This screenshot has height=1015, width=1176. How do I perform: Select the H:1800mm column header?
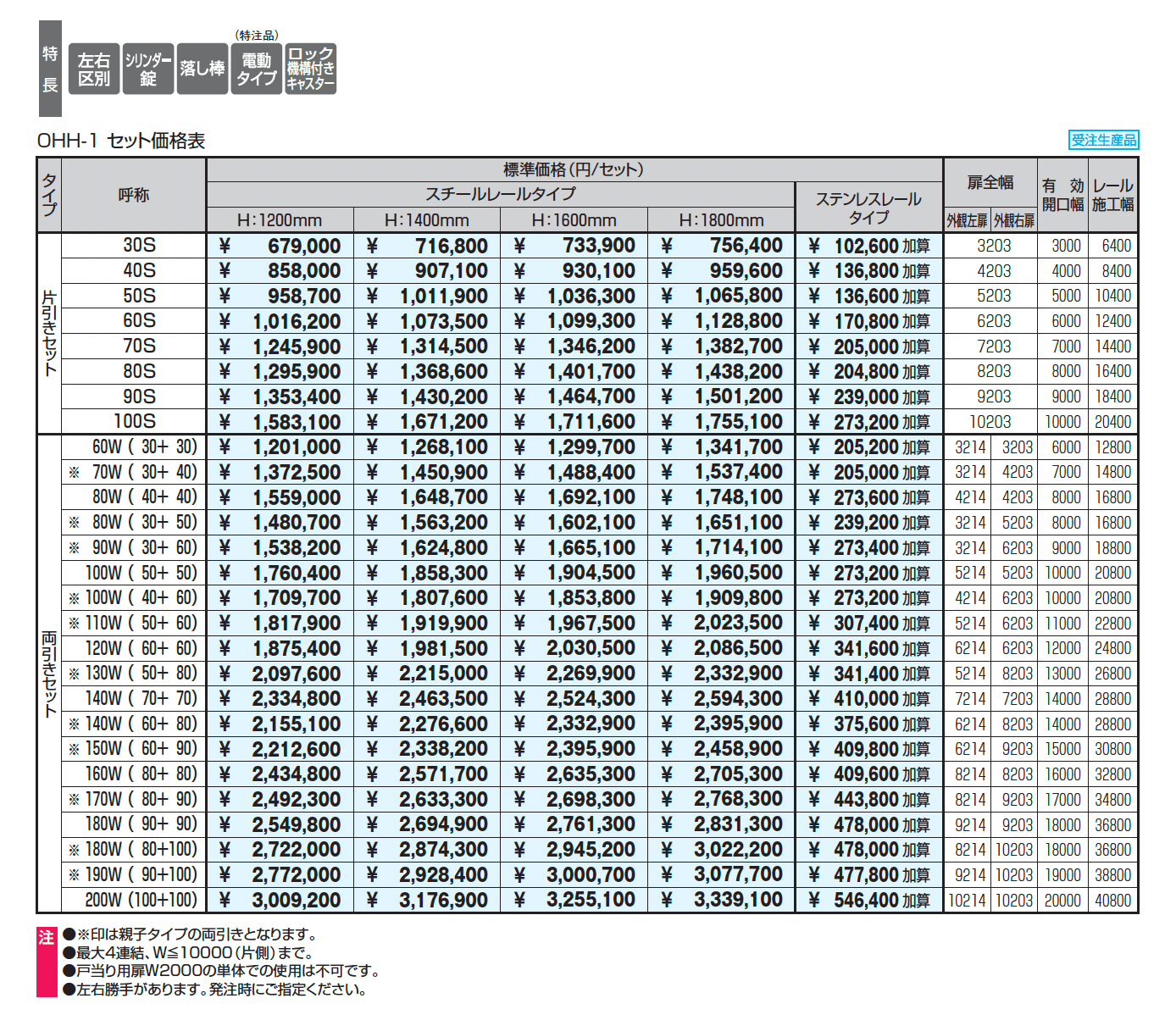(721, 220)
